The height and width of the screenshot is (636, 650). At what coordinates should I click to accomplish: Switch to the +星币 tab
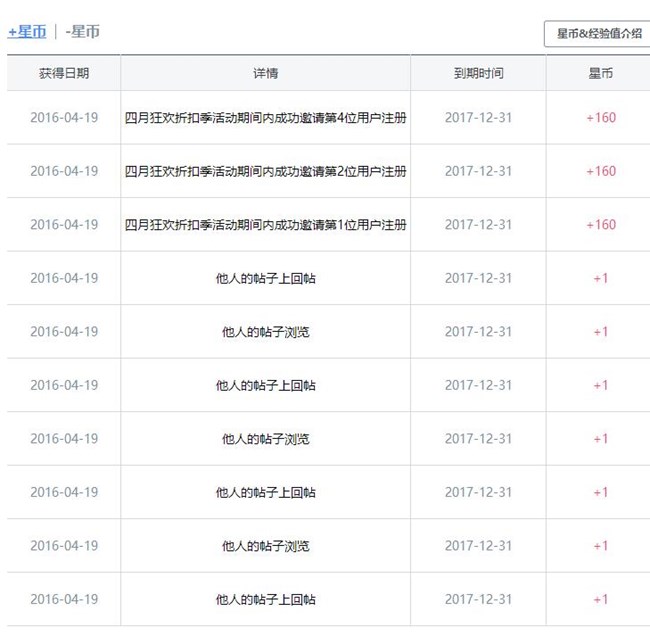(x=27, y=32)
